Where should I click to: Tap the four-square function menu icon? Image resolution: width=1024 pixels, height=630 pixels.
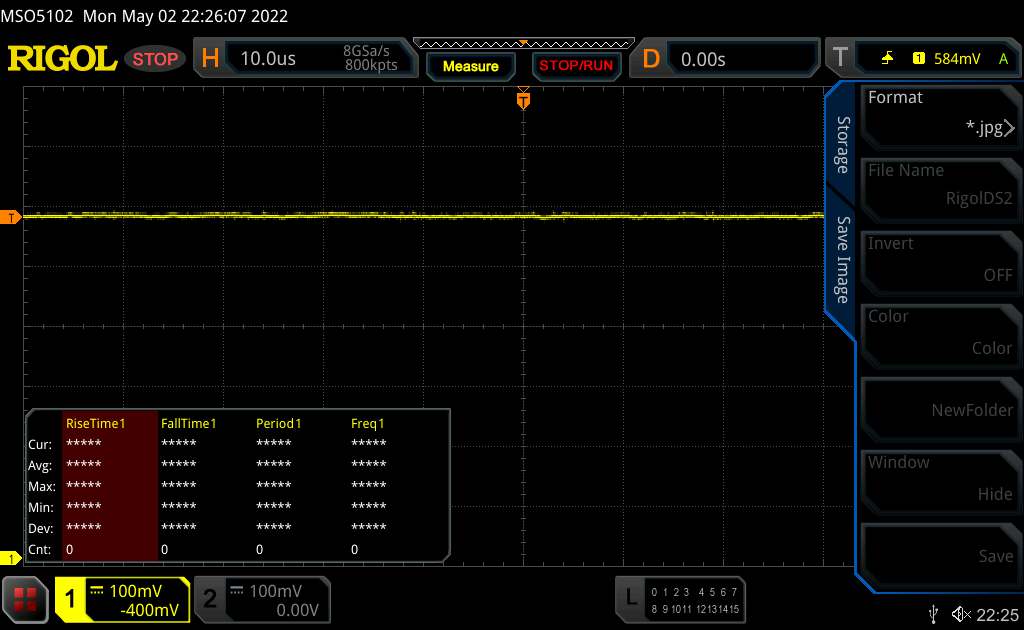[x=26, y=599]
